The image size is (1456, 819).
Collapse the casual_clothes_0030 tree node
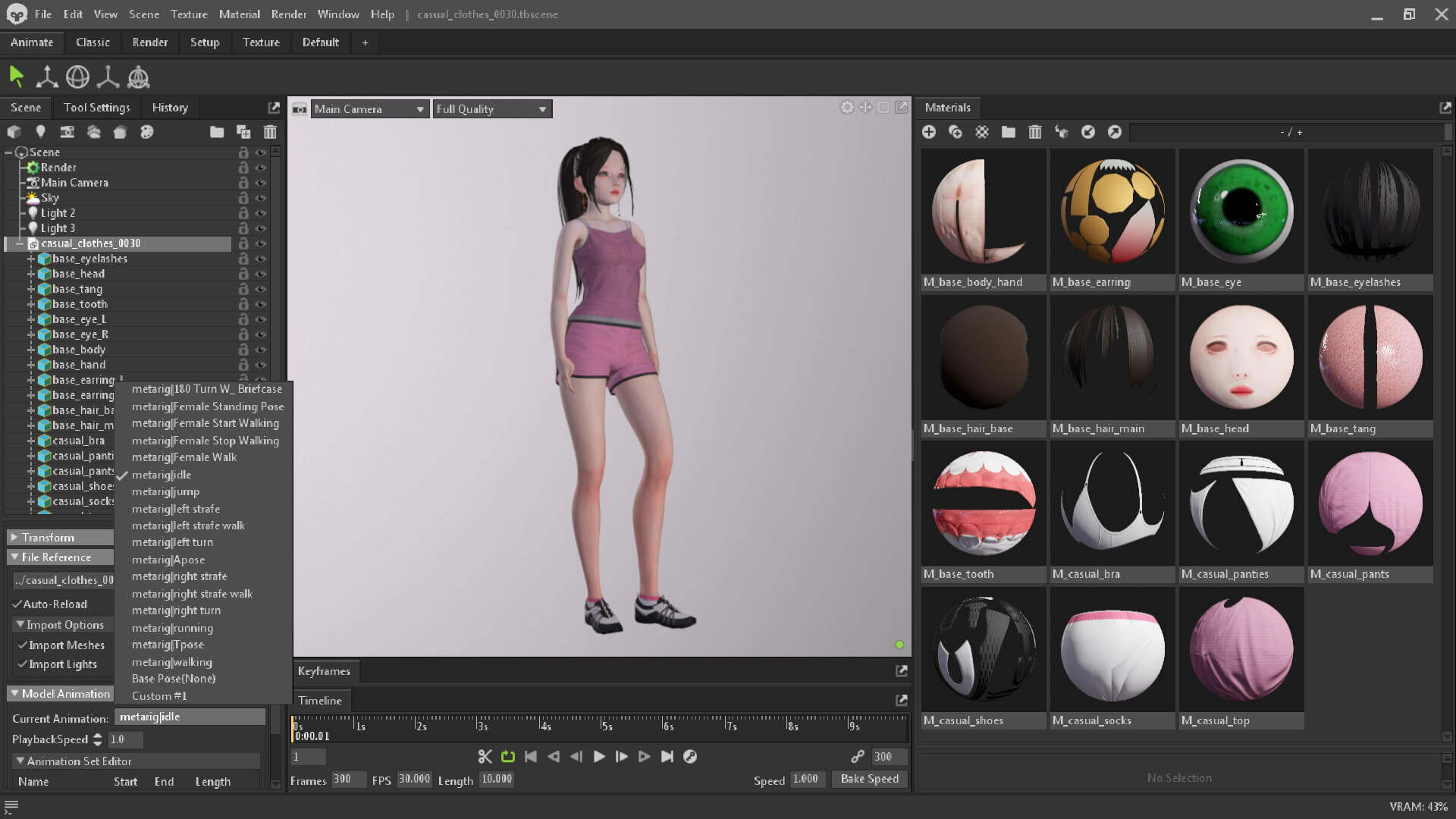(x=20, y=243)
